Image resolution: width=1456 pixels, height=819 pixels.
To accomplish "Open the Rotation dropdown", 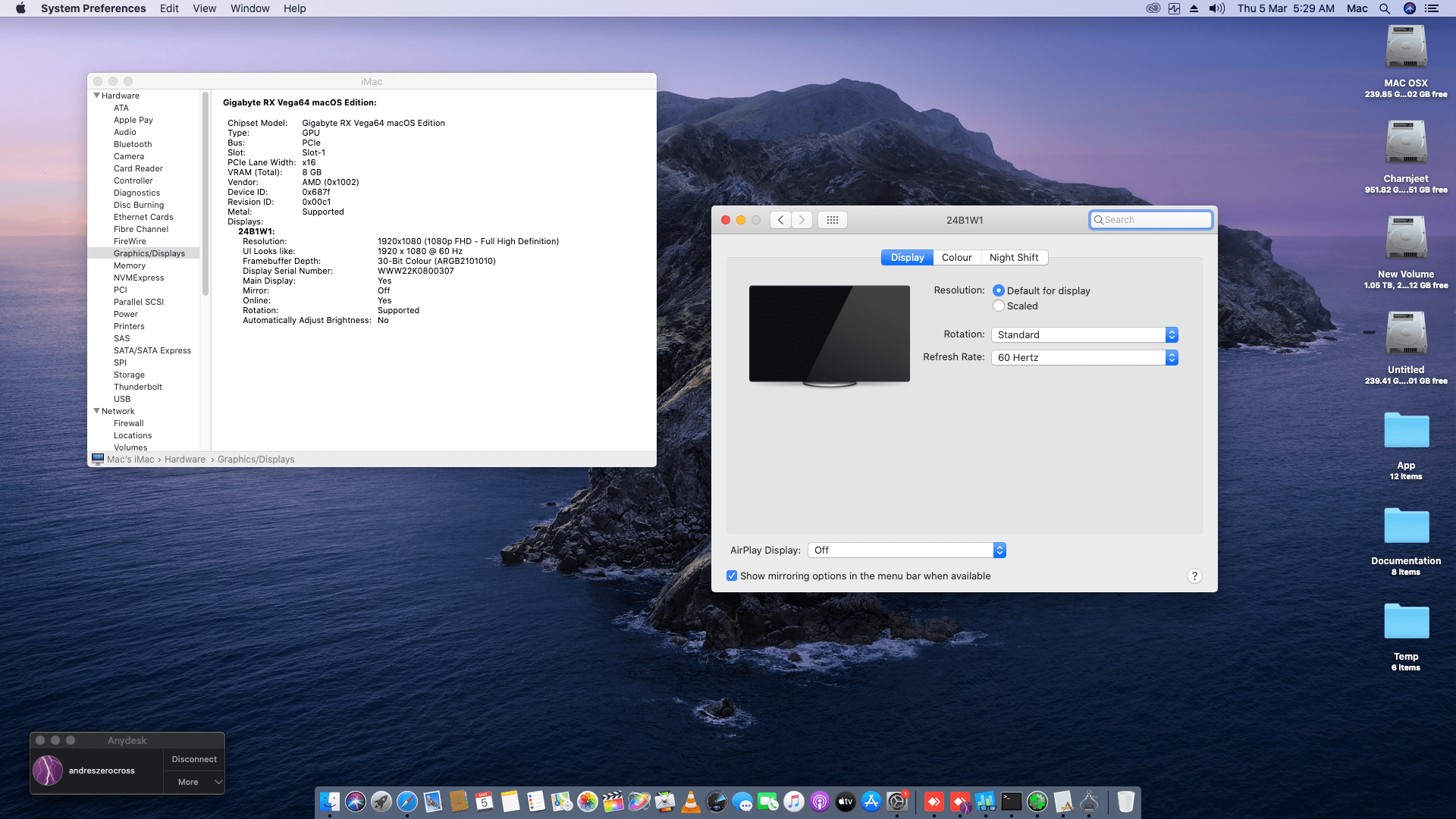I will click(1084, 334).
